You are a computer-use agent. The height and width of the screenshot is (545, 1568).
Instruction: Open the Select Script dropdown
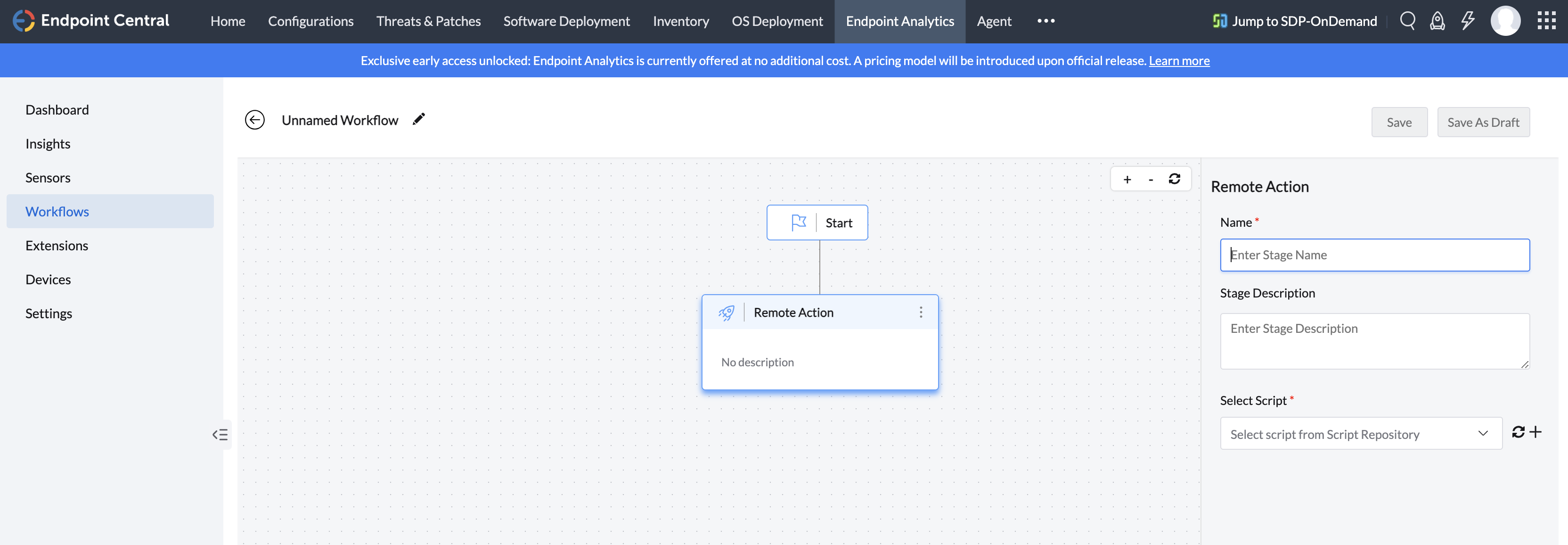(x=1360, y=434)
